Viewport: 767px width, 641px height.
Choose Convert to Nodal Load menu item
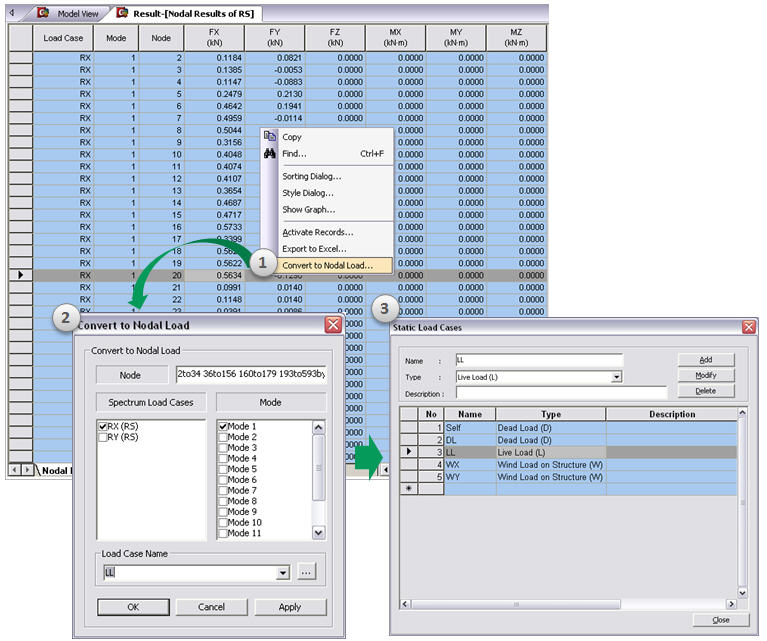(x=327, y=265)
